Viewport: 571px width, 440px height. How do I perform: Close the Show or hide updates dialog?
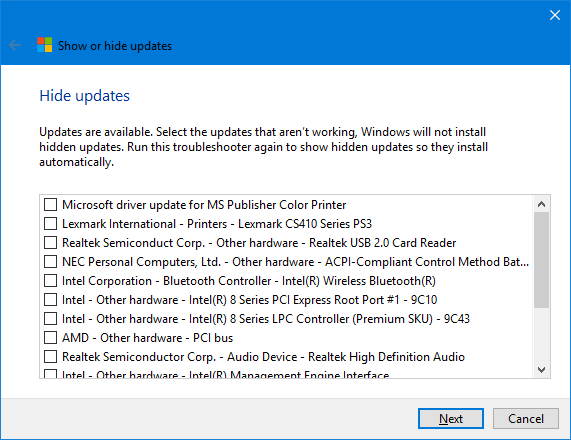[555, 15]
